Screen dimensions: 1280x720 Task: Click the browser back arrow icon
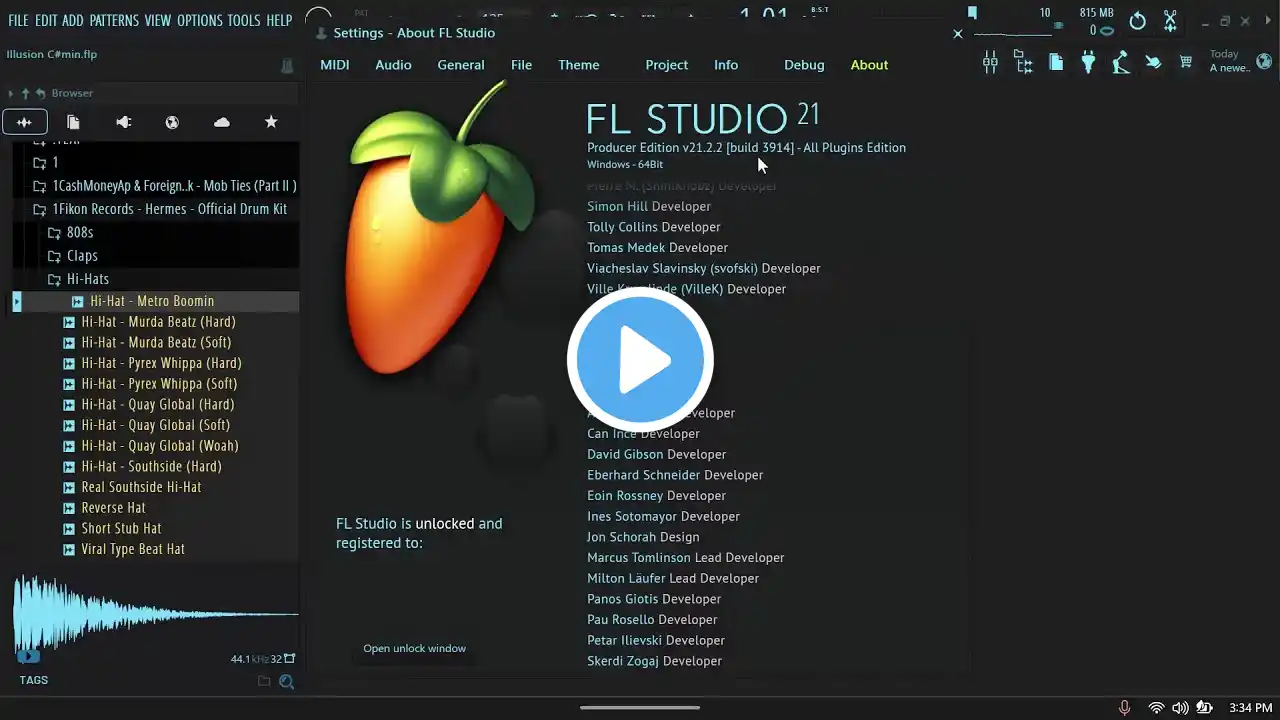40,93
